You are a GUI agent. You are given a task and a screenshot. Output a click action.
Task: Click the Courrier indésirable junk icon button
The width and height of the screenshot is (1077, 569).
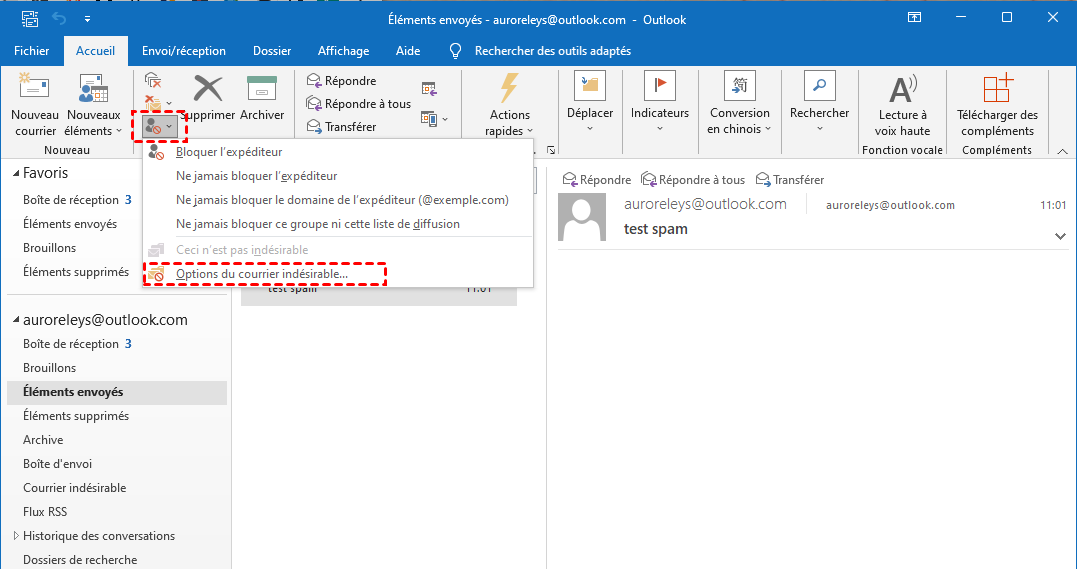tap(159, 127)
